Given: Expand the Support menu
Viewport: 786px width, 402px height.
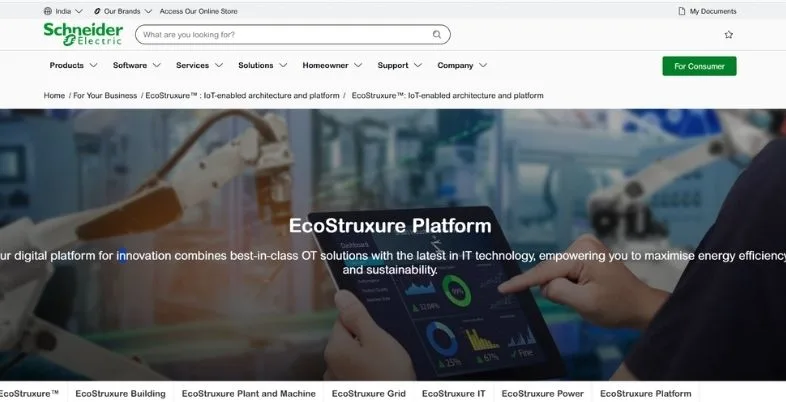Looking at the screenshot, I should [400, 65].
